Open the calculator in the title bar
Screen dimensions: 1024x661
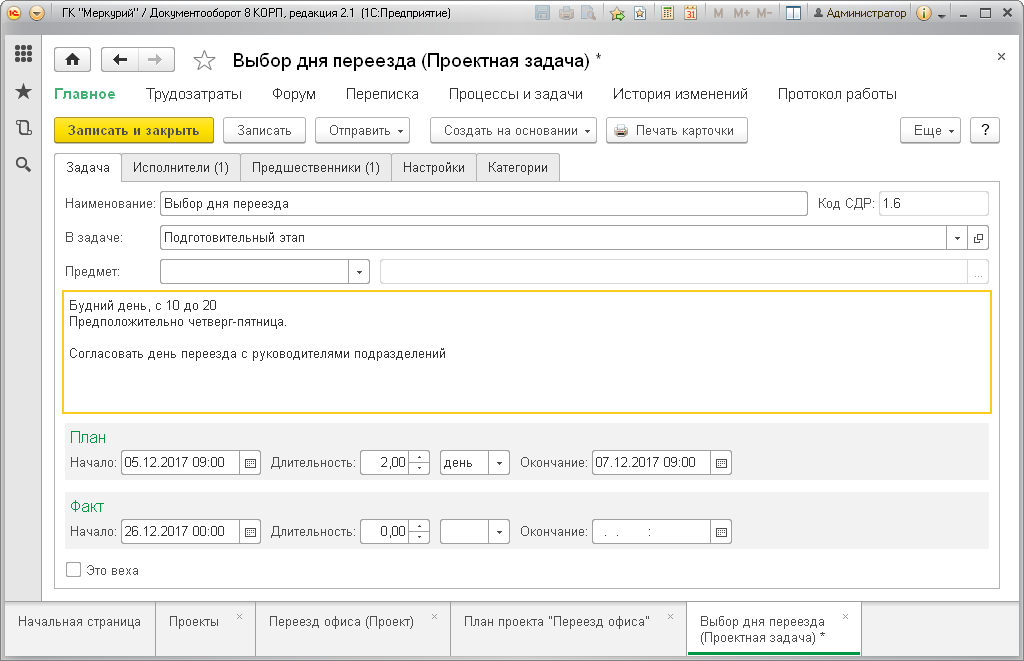pyautogui.click(x=667, y=13)
